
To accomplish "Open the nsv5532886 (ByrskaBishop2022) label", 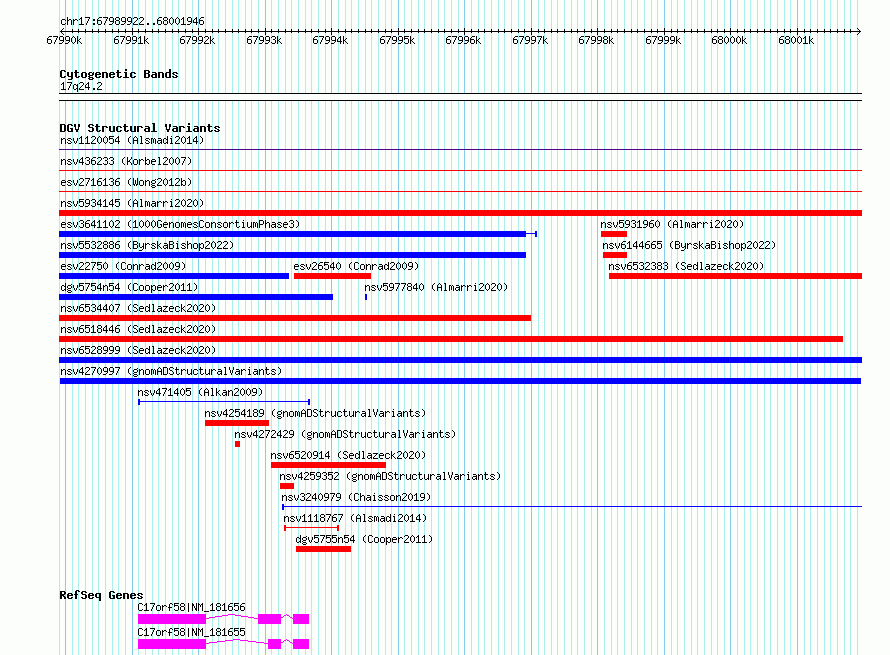I will point(147,245).
